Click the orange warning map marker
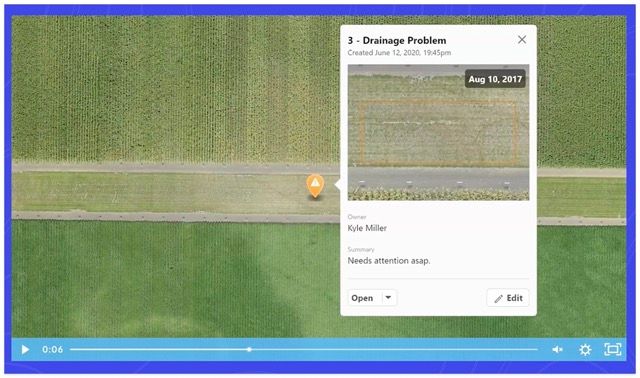 point(315,187)
